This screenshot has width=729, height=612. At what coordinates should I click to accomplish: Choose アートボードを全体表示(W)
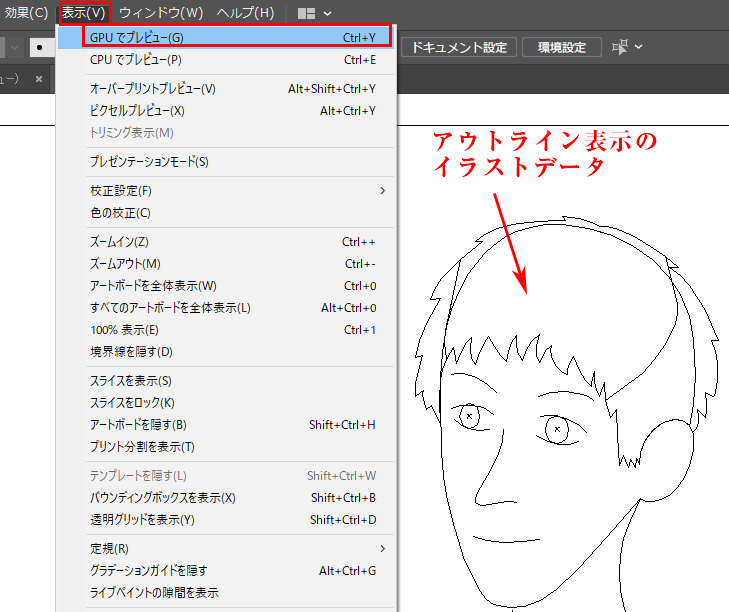click(x=225, y=286)
